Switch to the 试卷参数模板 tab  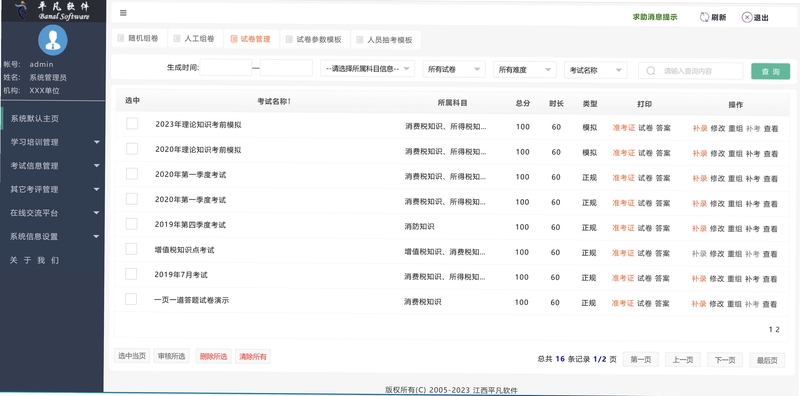(x=315, y=39)
